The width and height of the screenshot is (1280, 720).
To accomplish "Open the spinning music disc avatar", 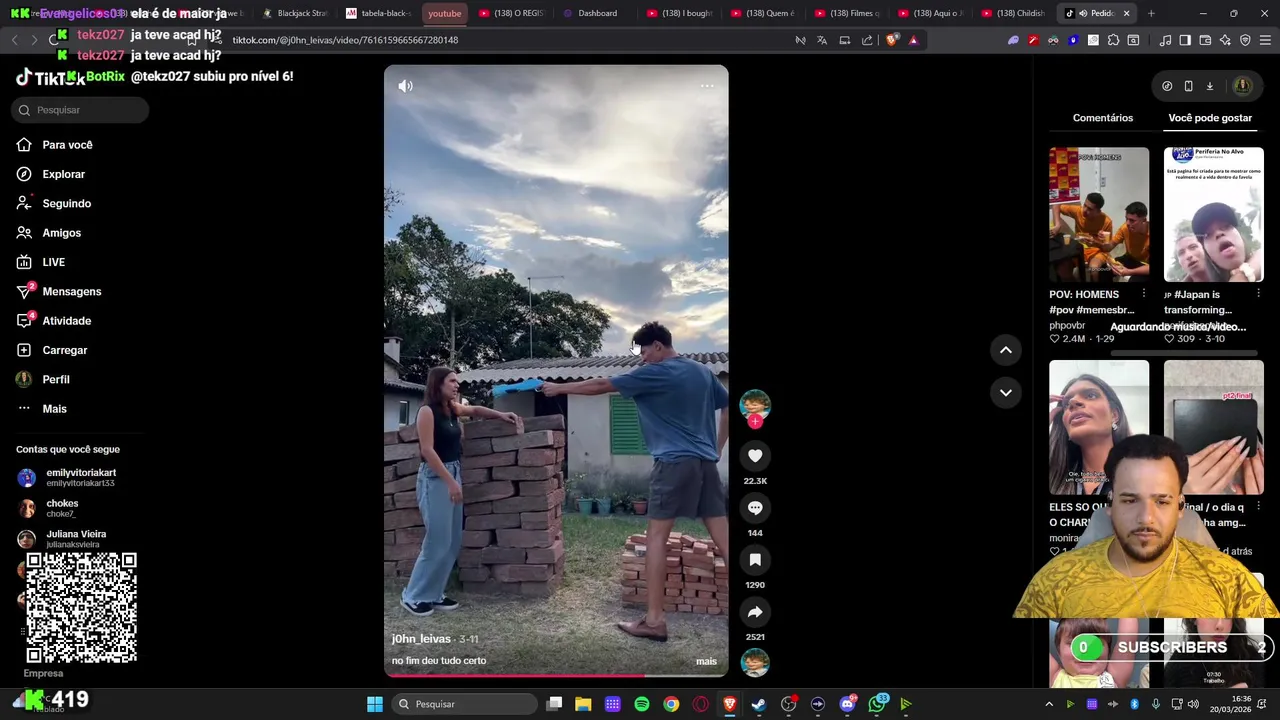I will (755, 663).
